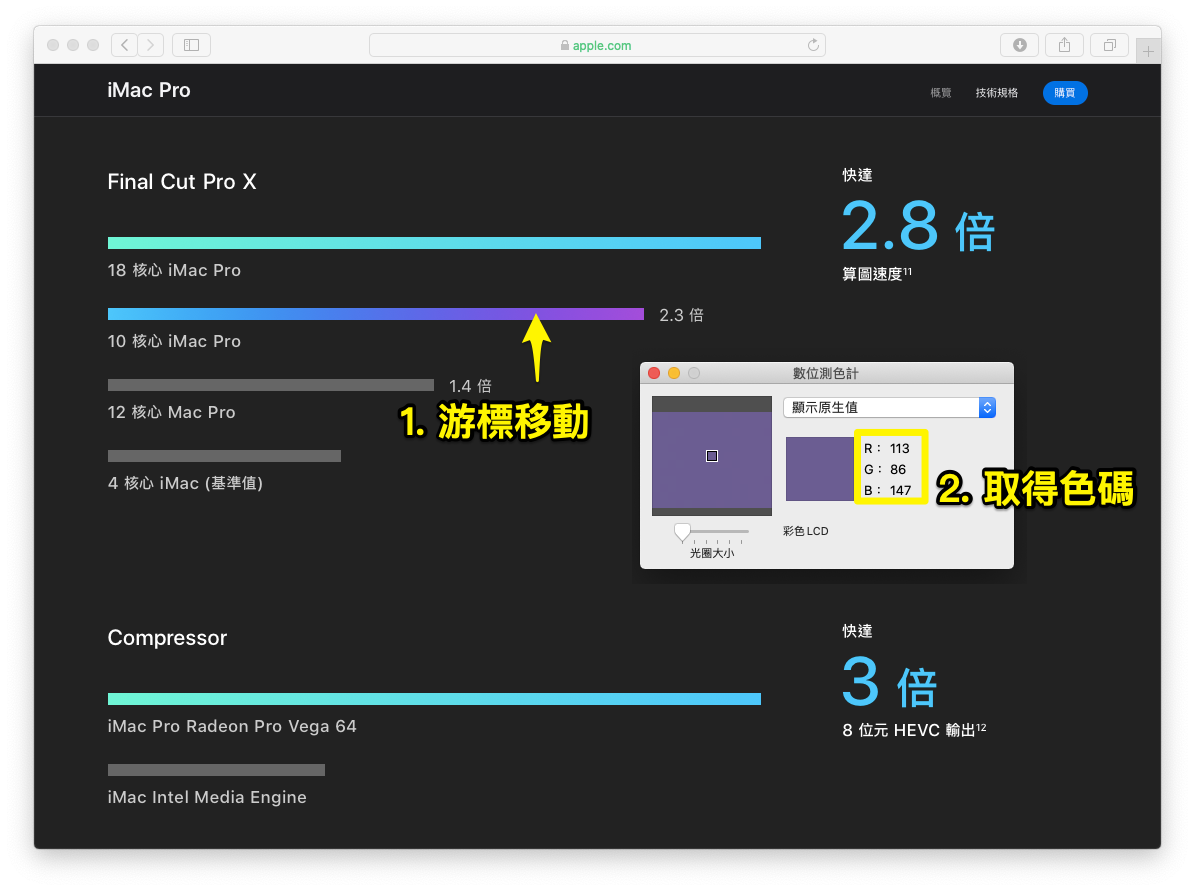The image size is (1195, 891).
Task: Click the 18 核心 iMac Pro gradient bar
Action: [434, 243]
